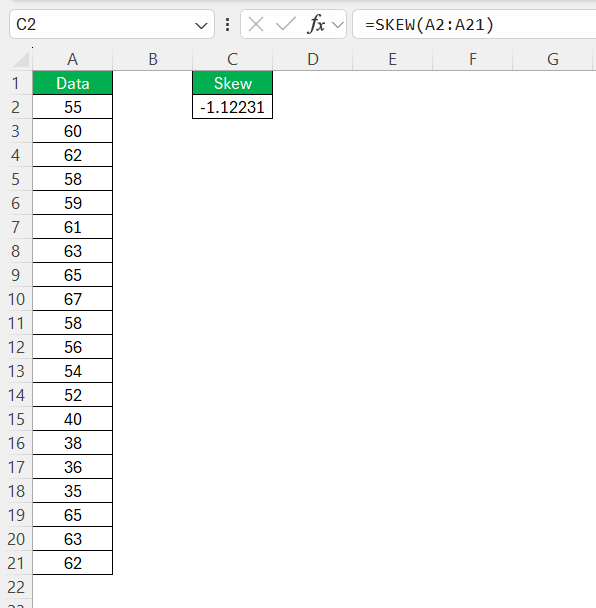Select cell A21 containing 62
596x608 pixels.
click(x=73, y=563)
